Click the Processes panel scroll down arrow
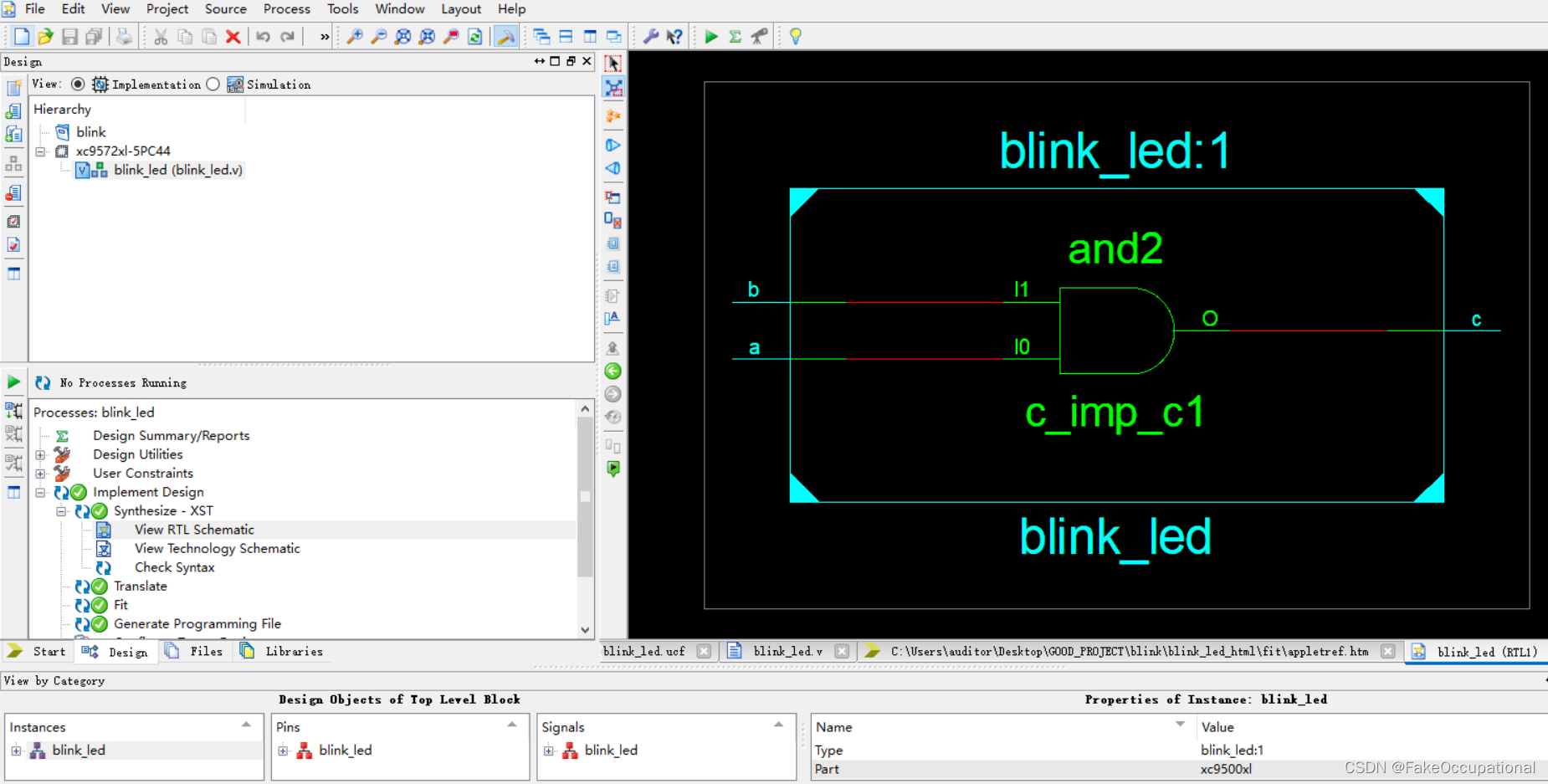1548x784 pixels. [585, 630]
